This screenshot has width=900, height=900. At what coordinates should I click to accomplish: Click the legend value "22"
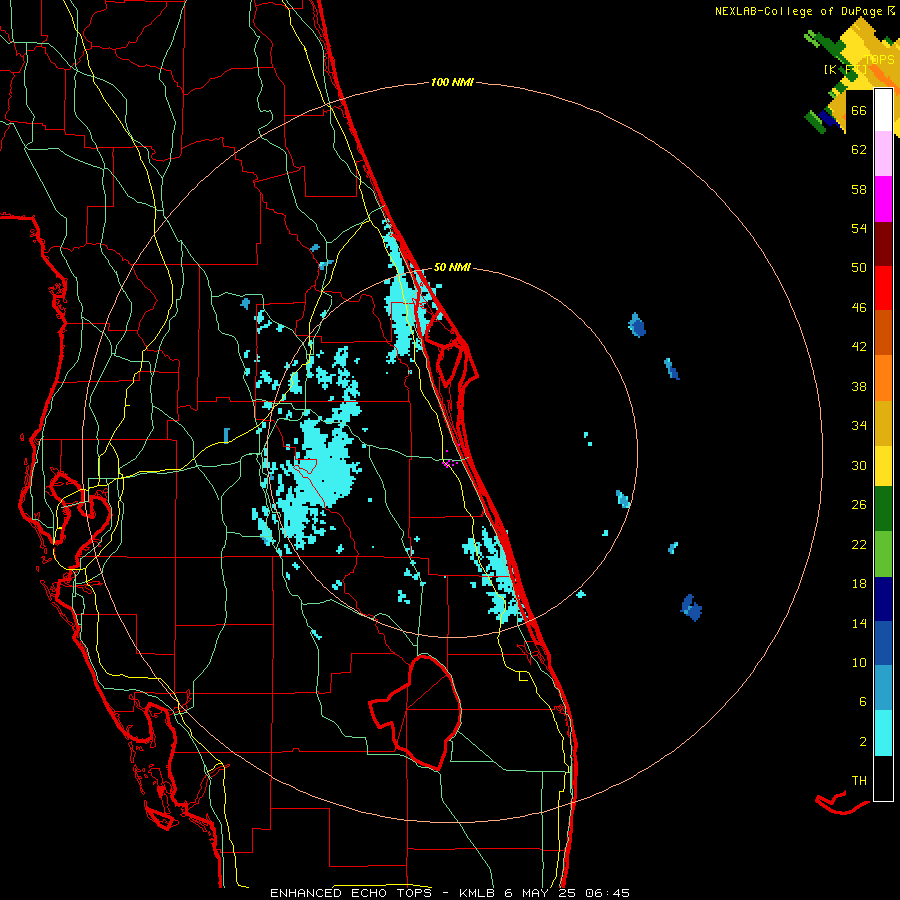click(859, 544)
